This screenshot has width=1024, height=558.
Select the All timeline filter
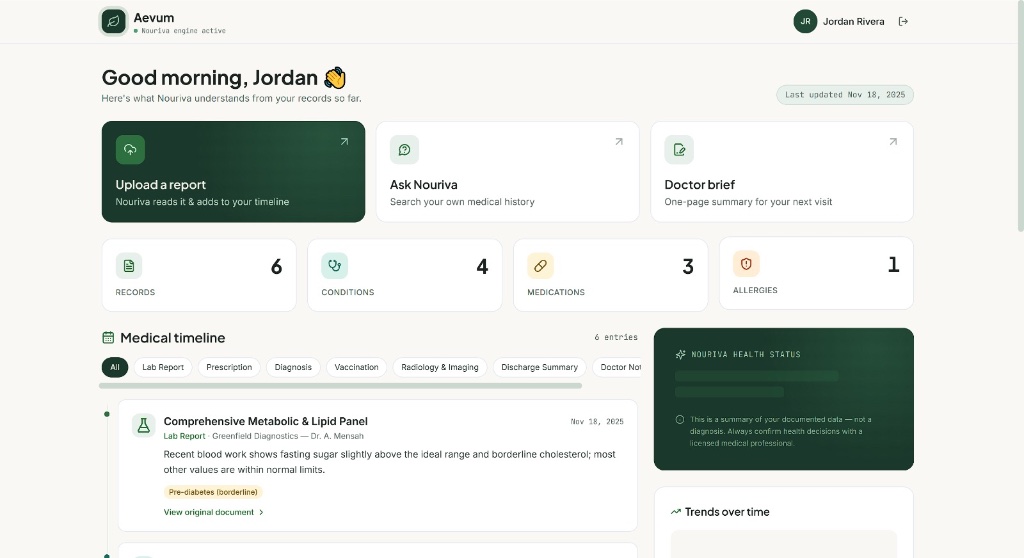click(x=115, y=367)
